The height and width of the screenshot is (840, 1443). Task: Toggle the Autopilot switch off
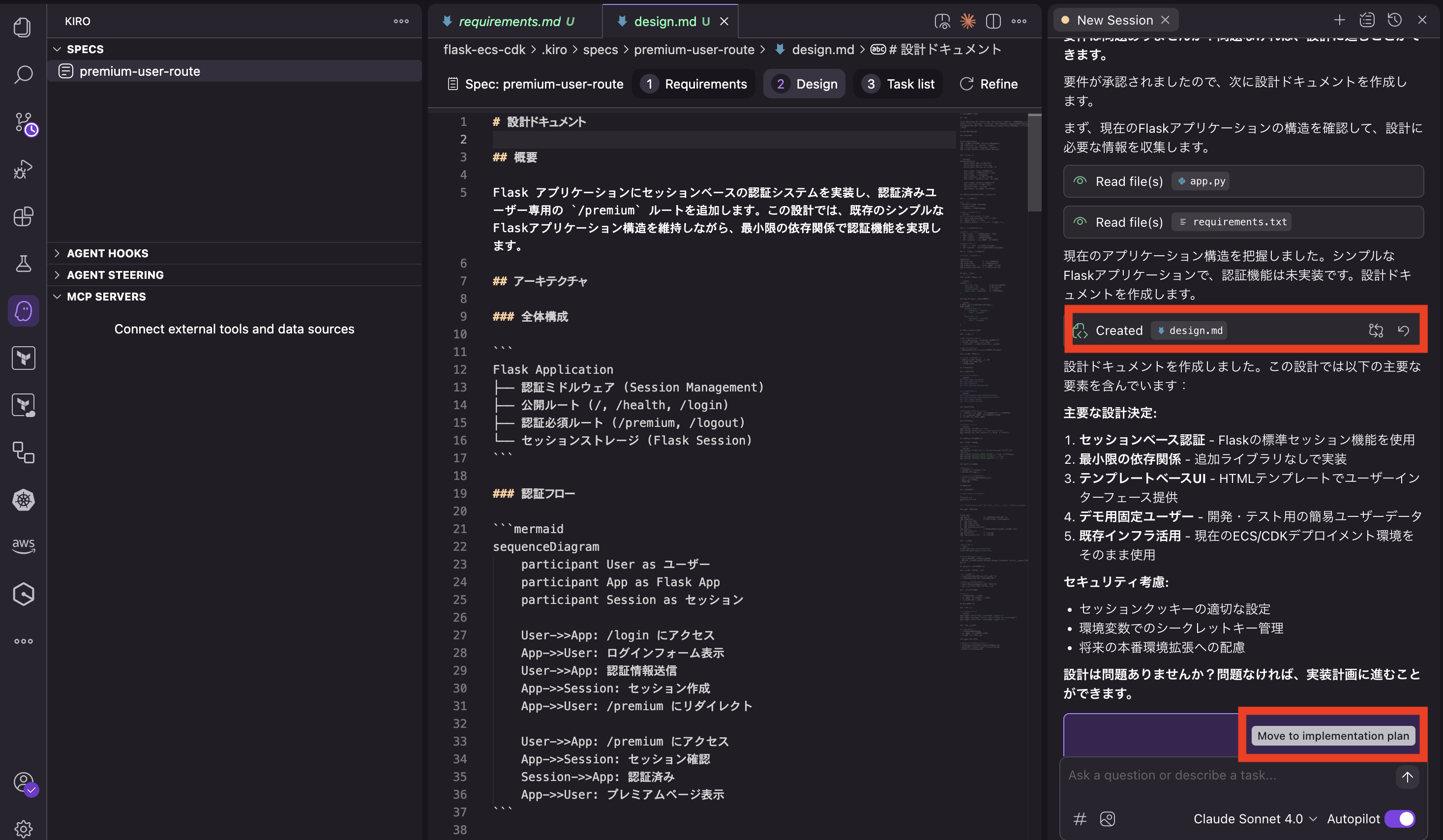click(x=1399, y=818)
